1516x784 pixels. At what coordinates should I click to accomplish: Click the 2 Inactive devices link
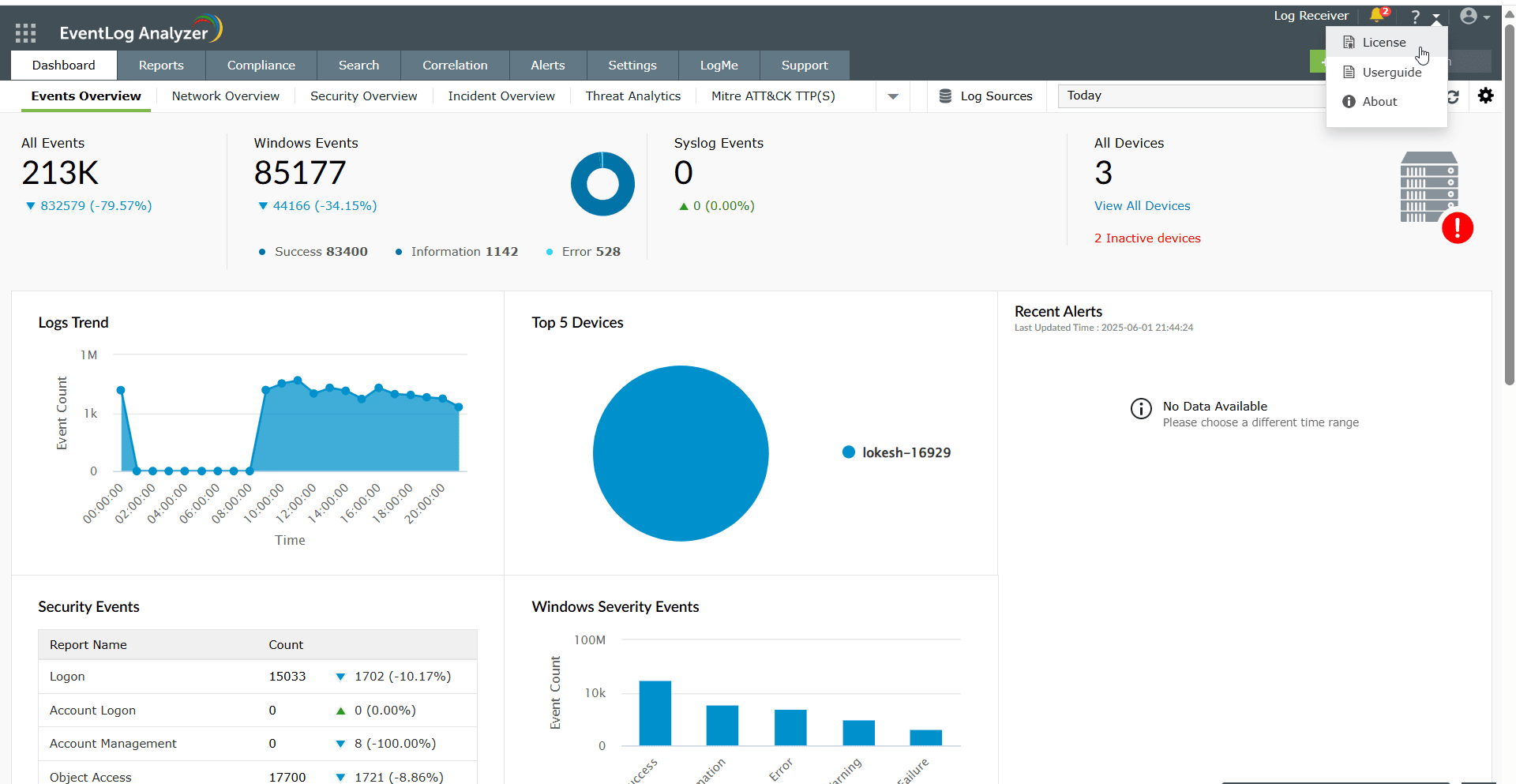pyautogui.click(x=1147, y=238)
